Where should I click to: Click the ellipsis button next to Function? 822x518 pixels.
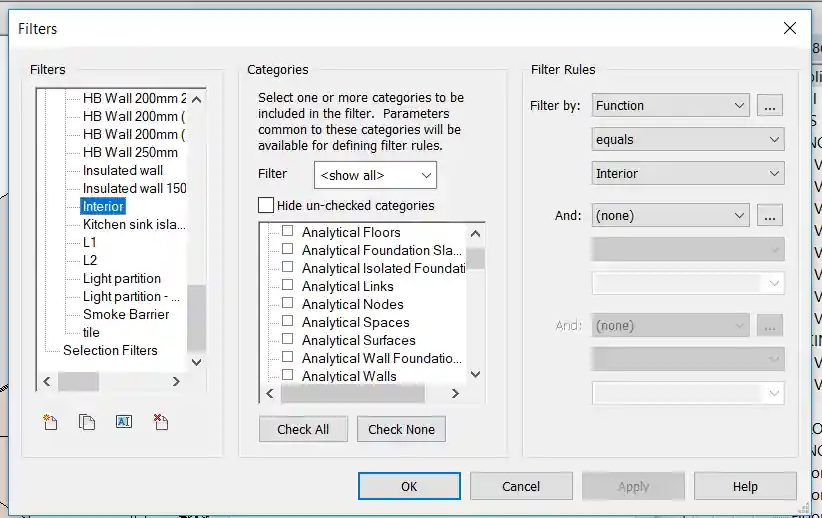coord(769,105)
